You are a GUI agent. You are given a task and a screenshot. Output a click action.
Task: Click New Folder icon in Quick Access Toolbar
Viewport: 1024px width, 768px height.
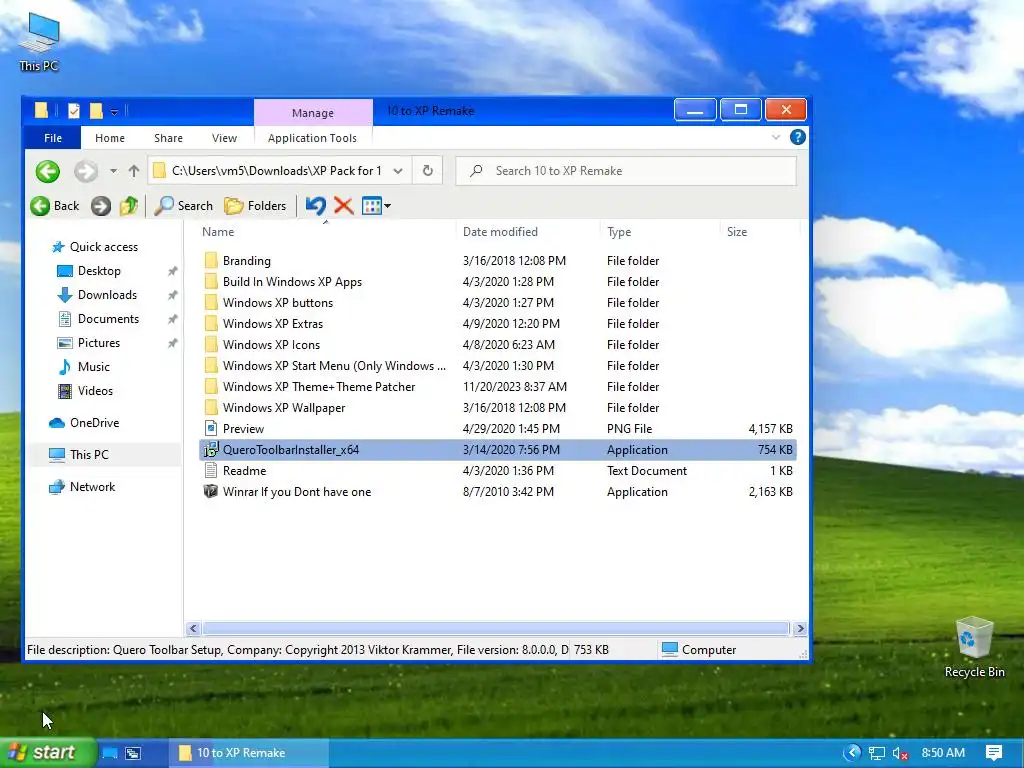pos(96,111)
